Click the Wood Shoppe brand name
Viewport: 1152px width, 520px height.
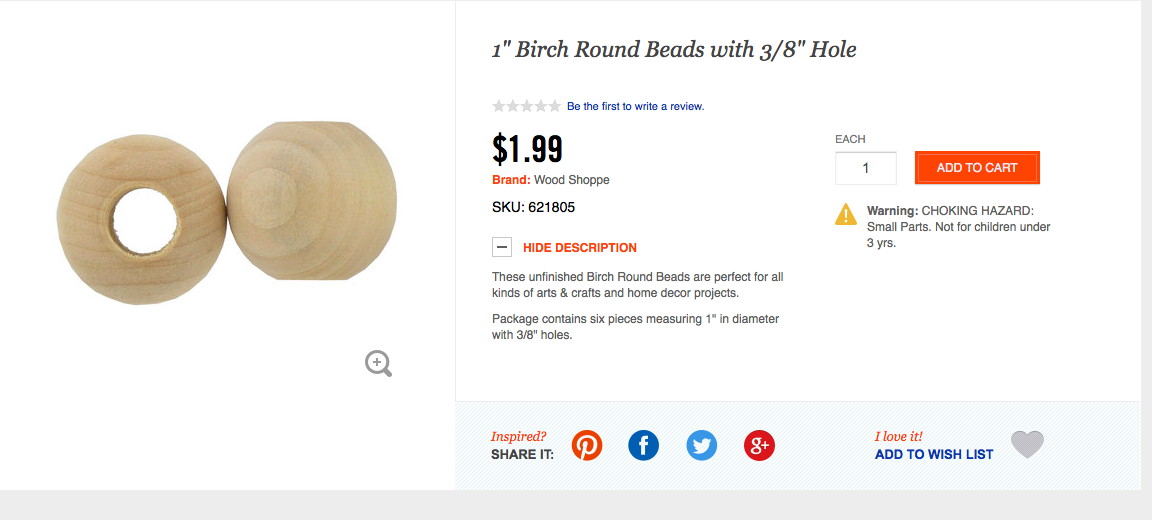[572, 180]
